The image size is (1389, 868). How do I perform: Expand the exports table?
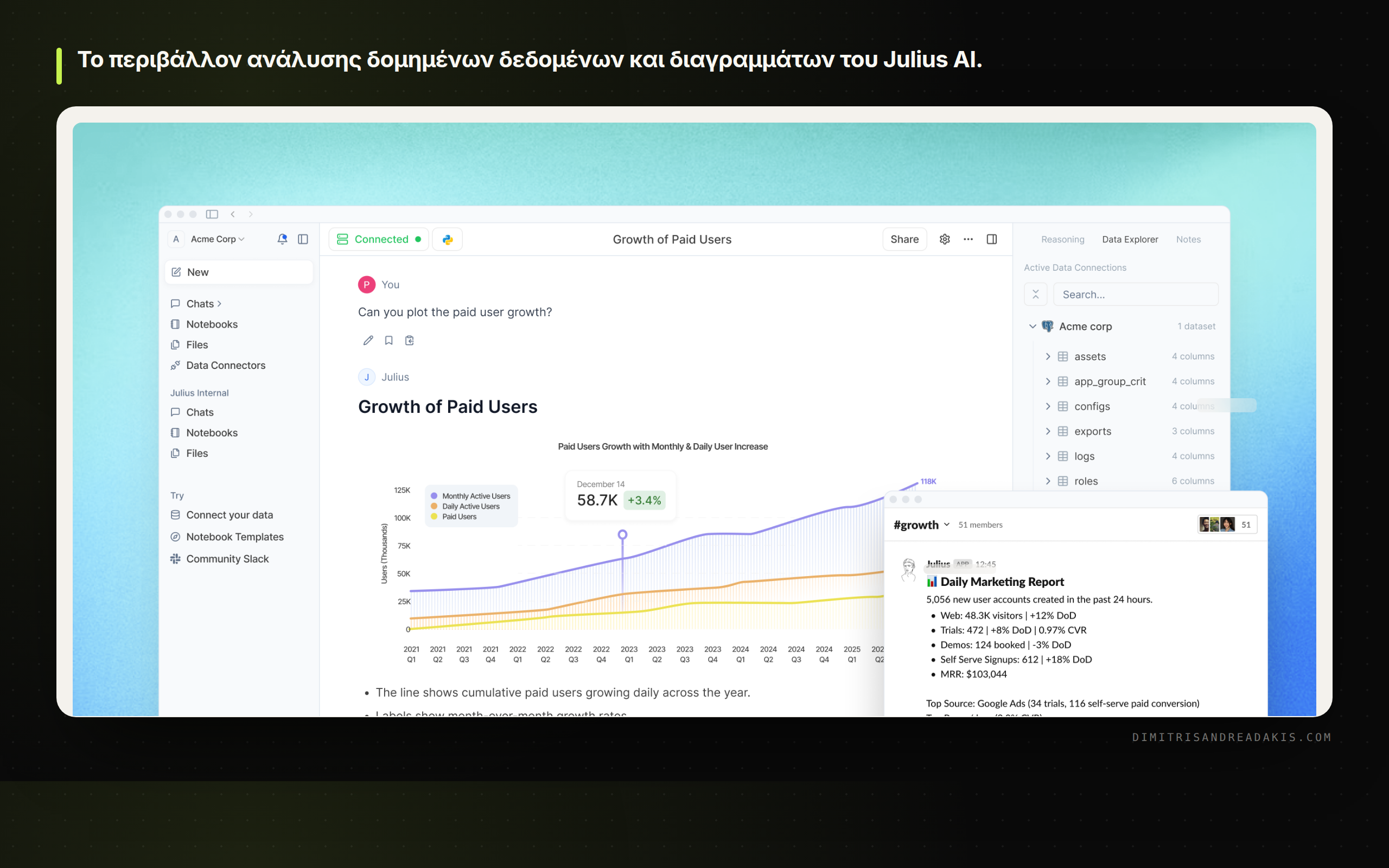coord(1048,431)
